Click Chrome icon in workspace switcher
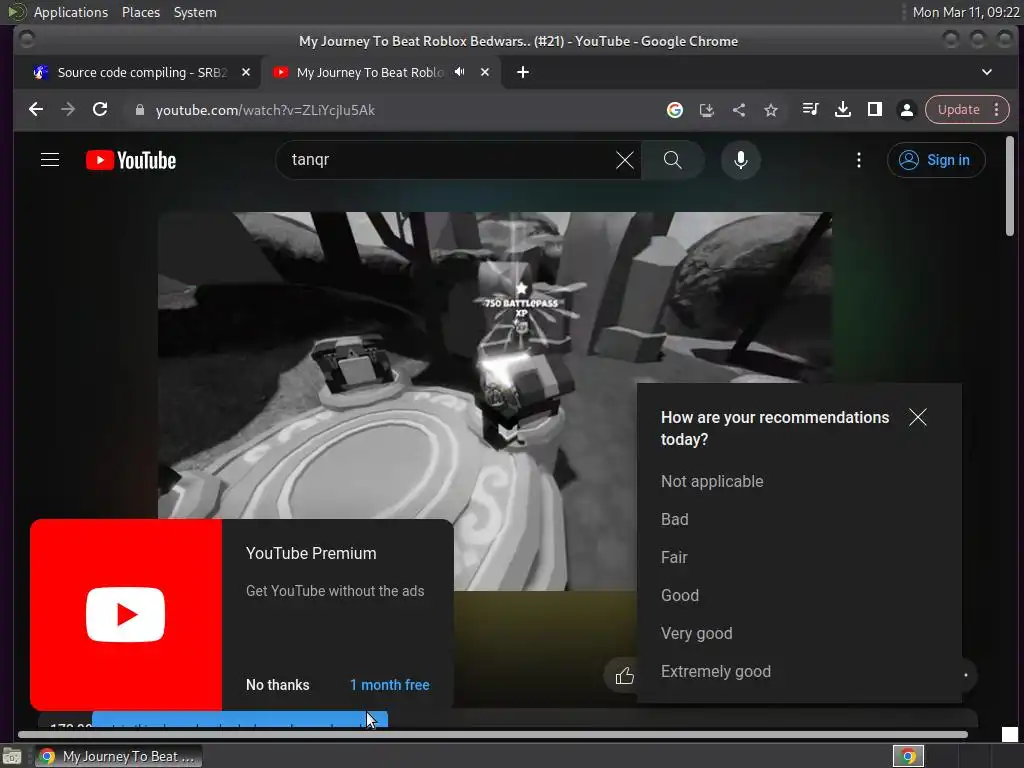 point(908,756)
